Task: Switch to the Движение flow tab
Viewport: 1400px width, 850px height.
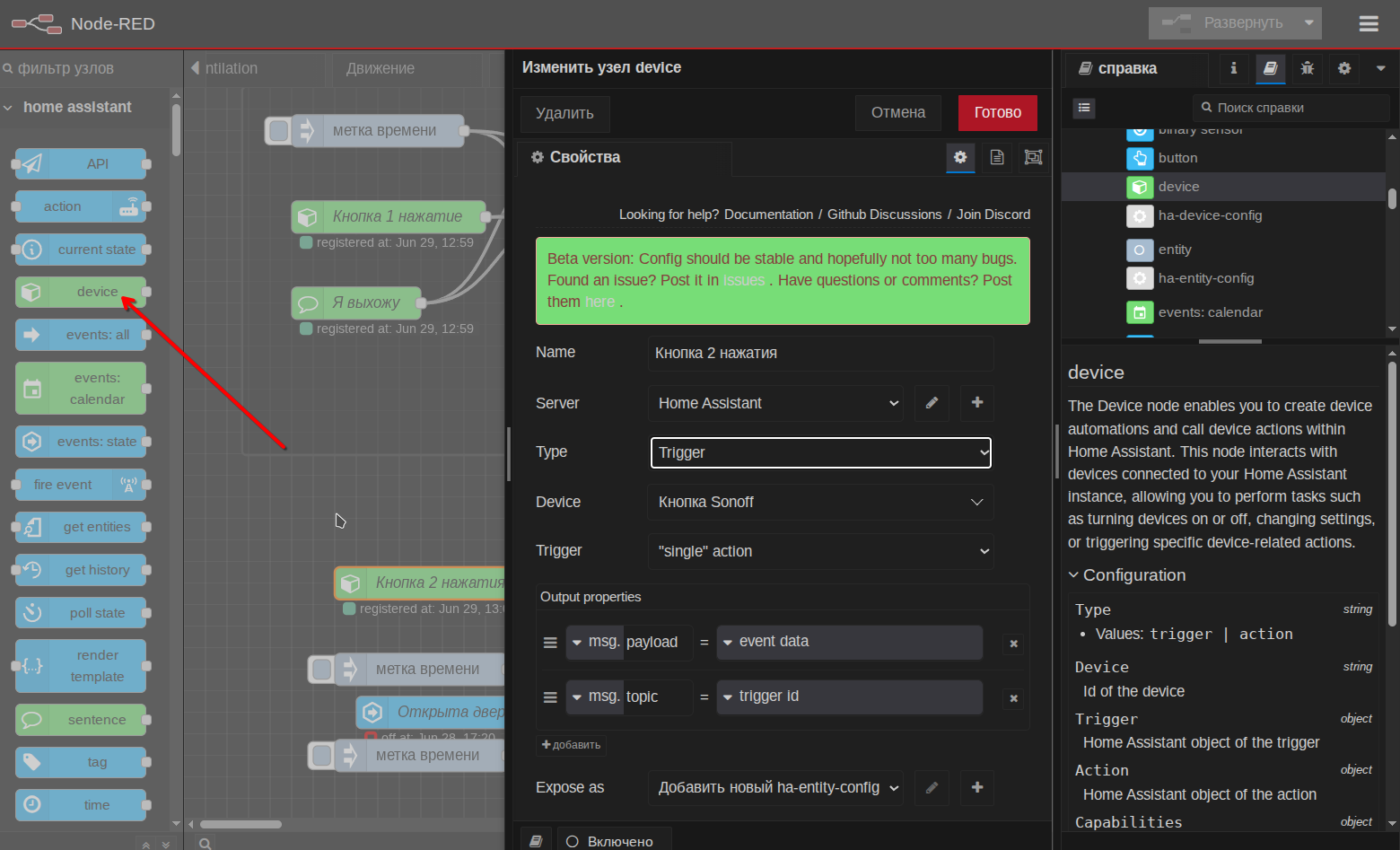Action: click(x=406, y=68)
